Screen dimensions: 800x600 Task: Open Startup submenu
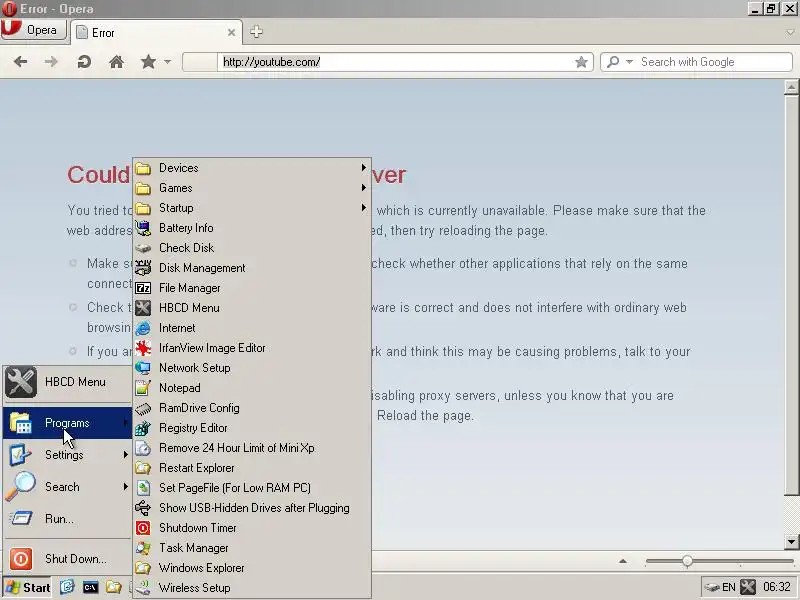coord(252,208)
